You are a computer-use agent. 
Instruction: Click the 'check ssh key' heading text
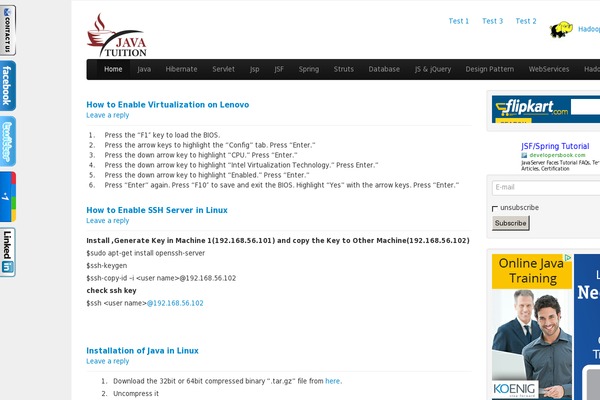[111, 291]
